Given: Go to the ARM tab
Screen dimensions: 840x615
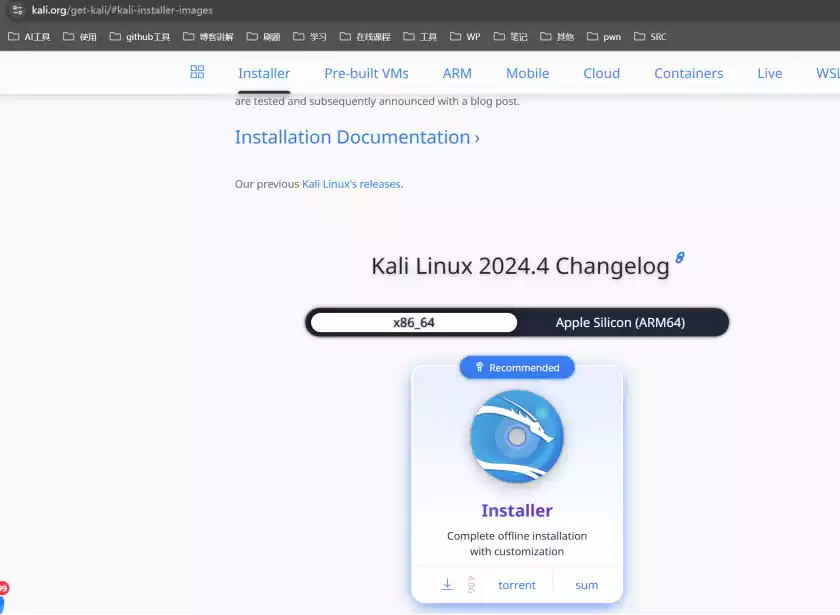Looking at the screenshot, I should click(x=457, y=73).
